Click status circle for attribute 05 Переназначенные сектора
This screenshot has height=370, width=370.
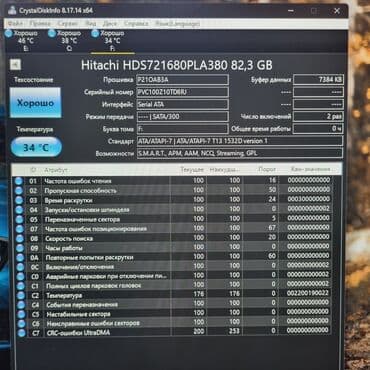19,219
